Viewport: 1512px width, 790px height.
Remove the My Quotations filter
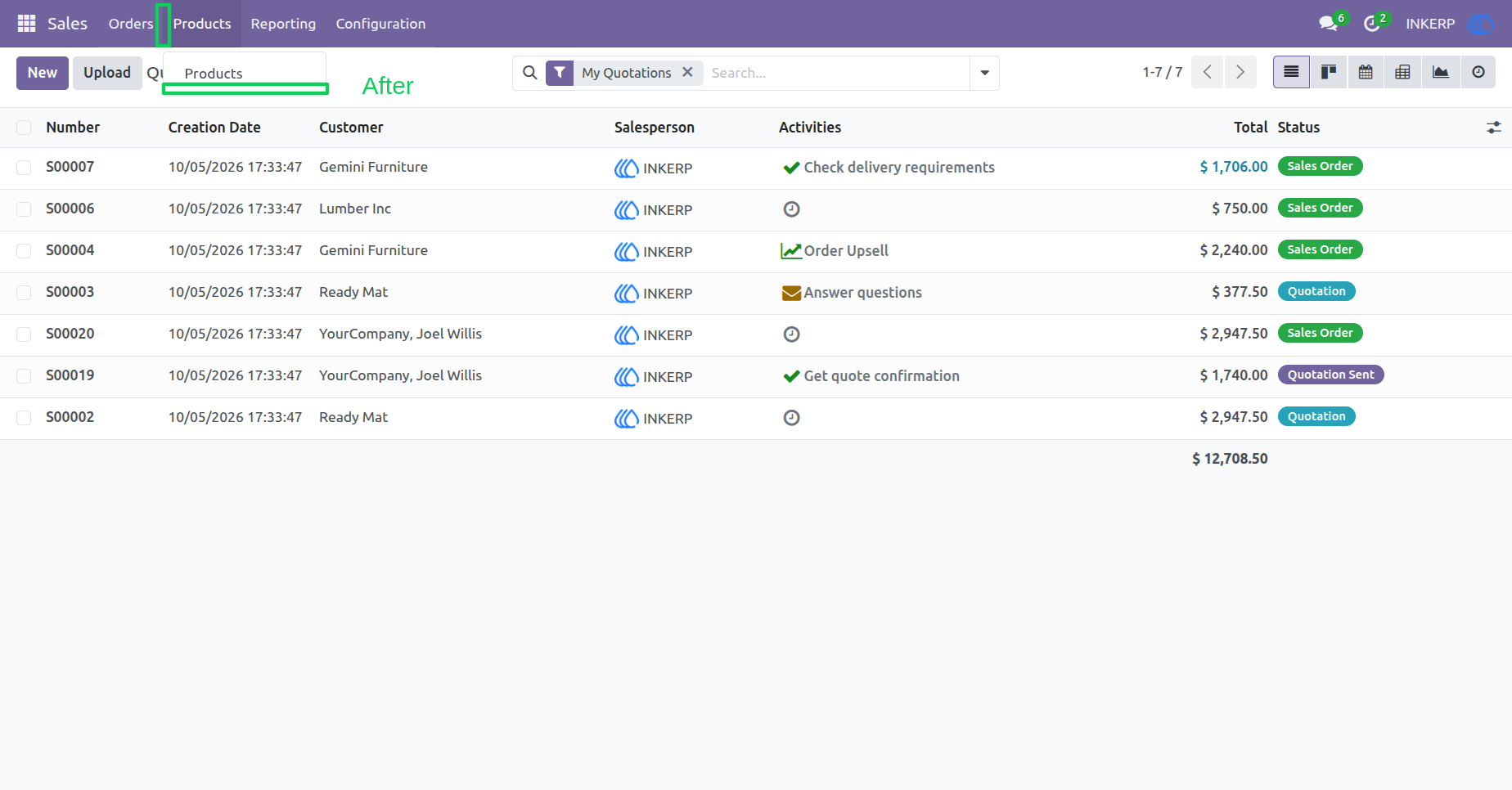[x=688, y=72]
